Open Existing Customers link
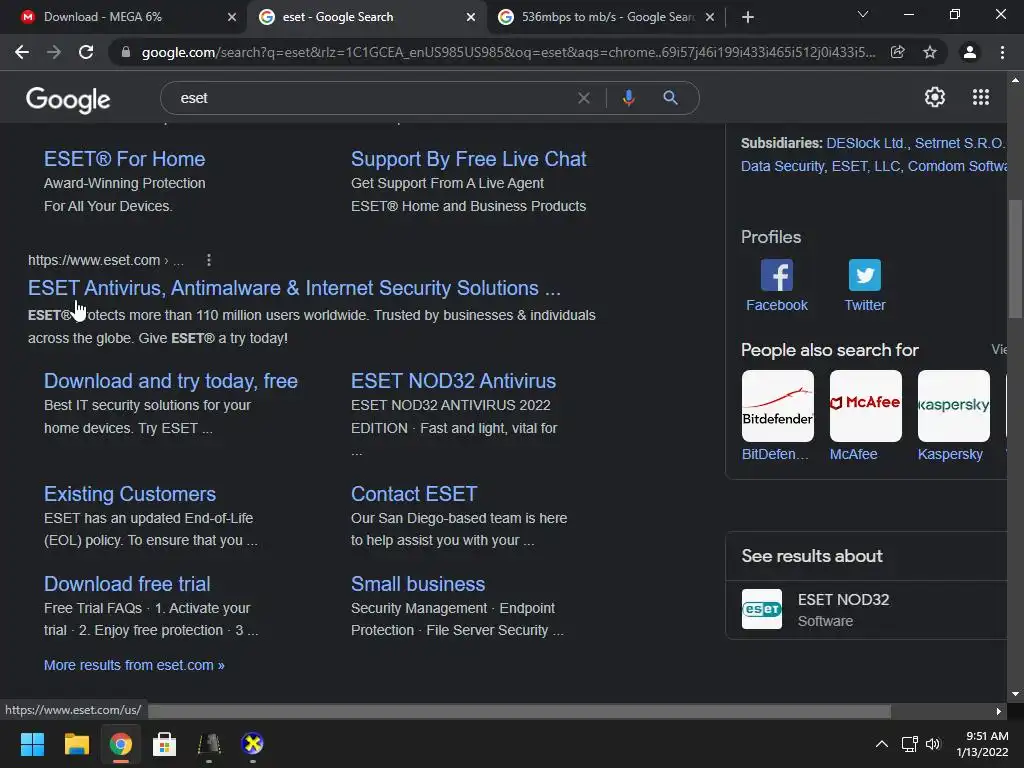Viewport: 1024px width, 768px height. click(x=129, y=494)
